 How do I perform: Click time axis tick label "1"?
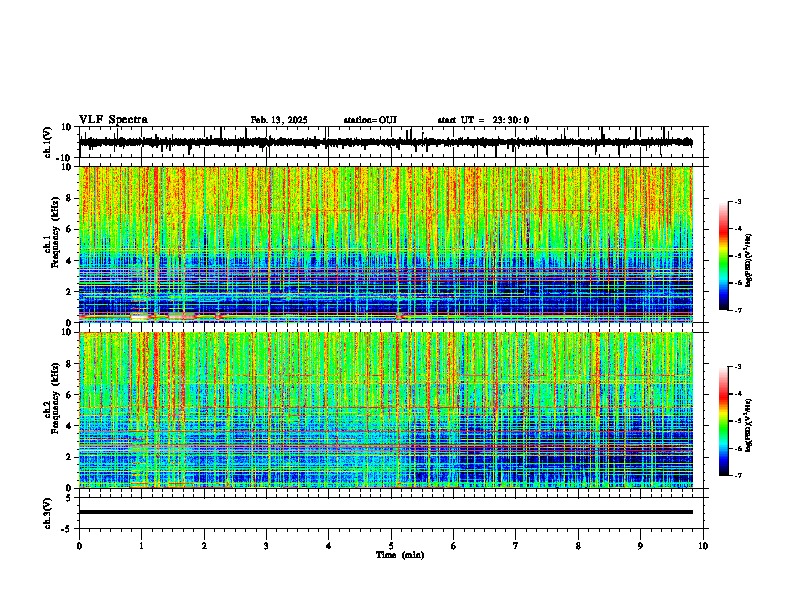click(141, 546)
